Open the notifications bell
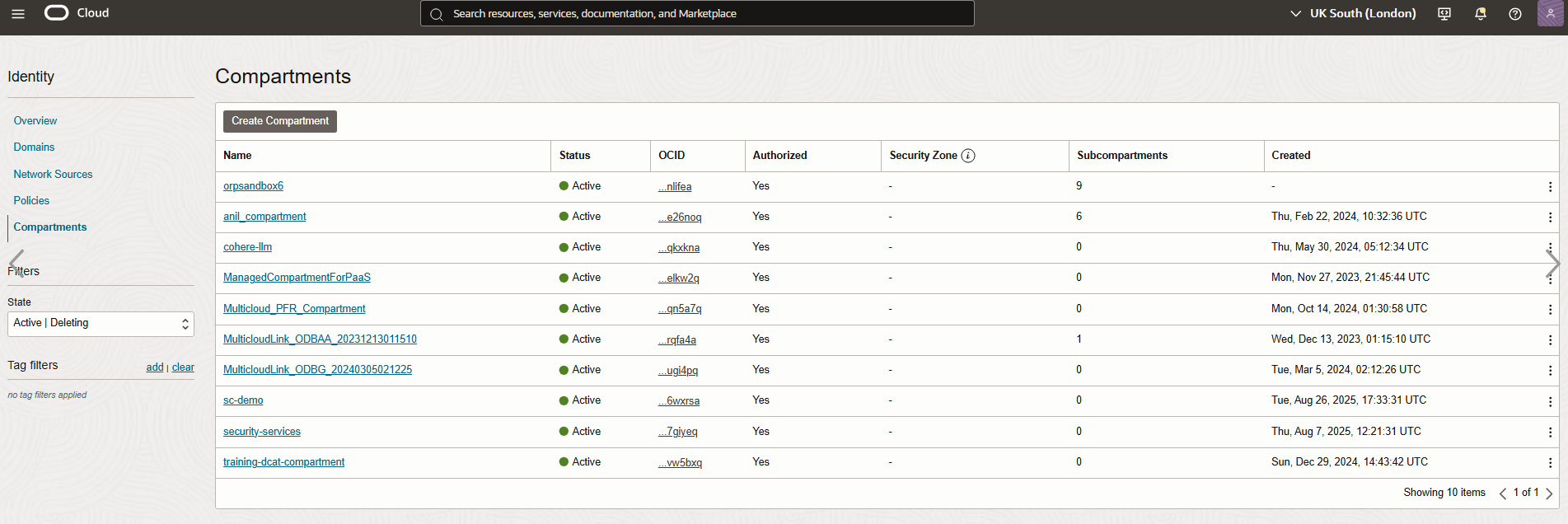The image size is (1568, 524). click(x=1480, y=13)
